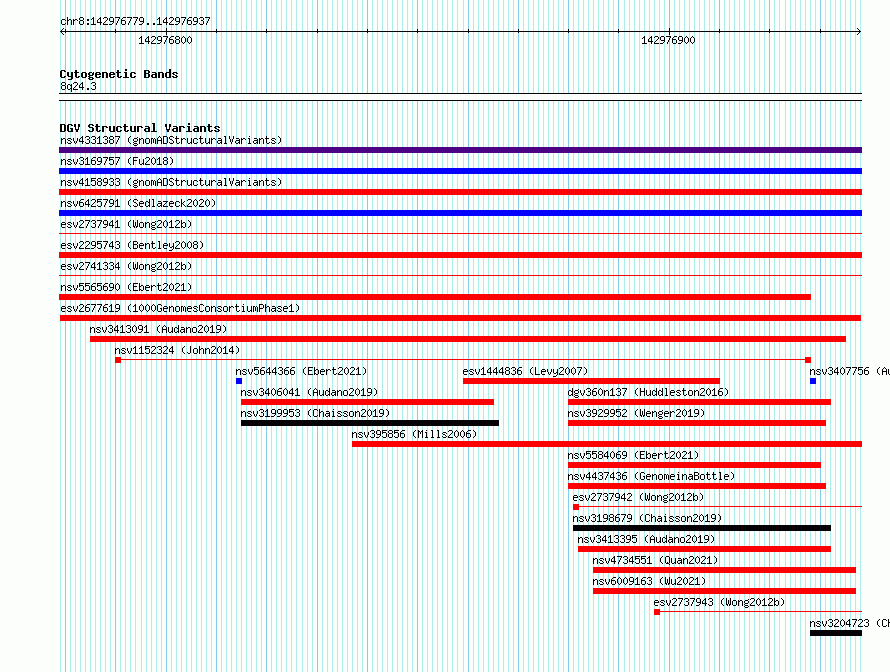Click nsv395856 (Mills2006) label

(414, 434)
